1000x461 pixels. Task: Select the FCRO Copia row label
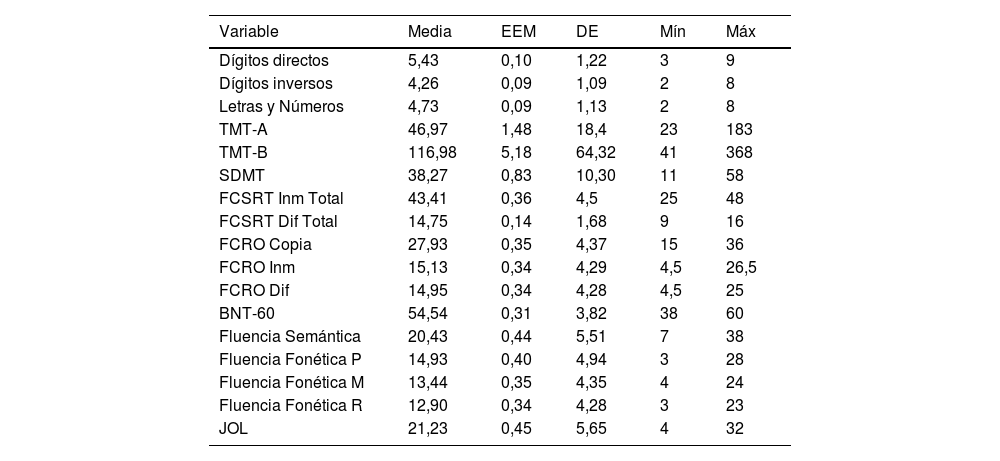pyautogui.click(x=265, y=244)
